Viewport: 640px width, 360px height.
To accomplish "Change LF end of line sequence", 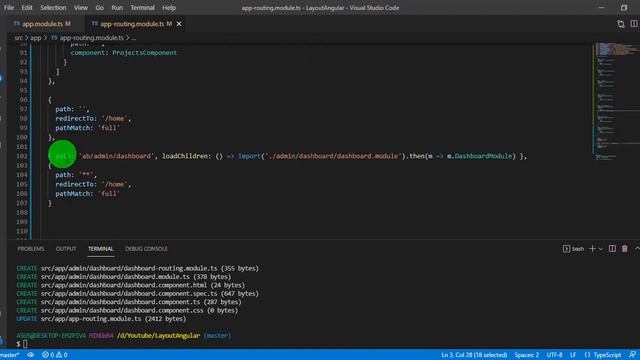I will coord(573,355).
